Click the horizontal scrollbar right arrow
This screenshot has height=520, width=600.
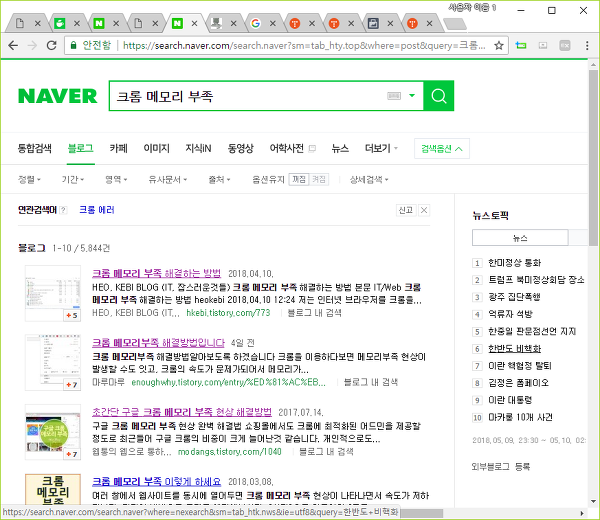tap(582, 513)
